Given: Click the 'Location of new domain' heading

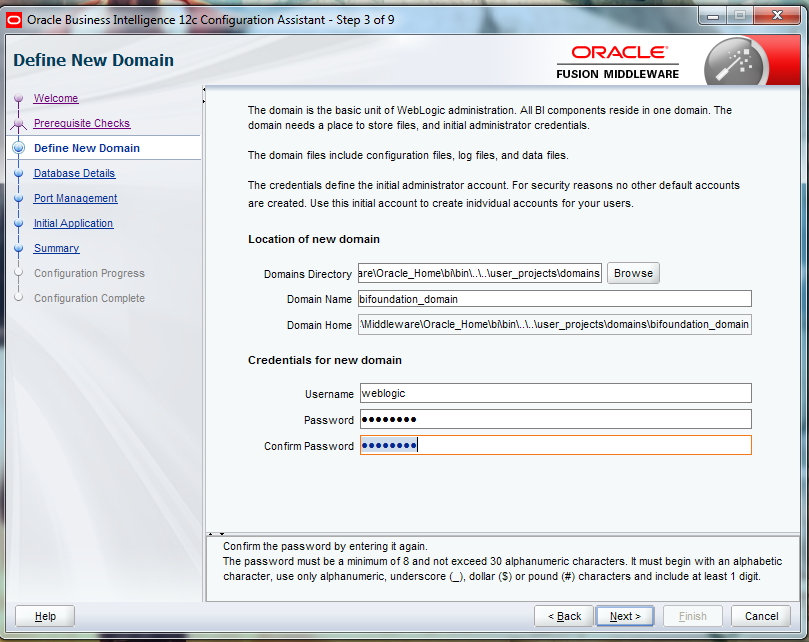Looking at the screenshot, I should (x=314, y=239).
